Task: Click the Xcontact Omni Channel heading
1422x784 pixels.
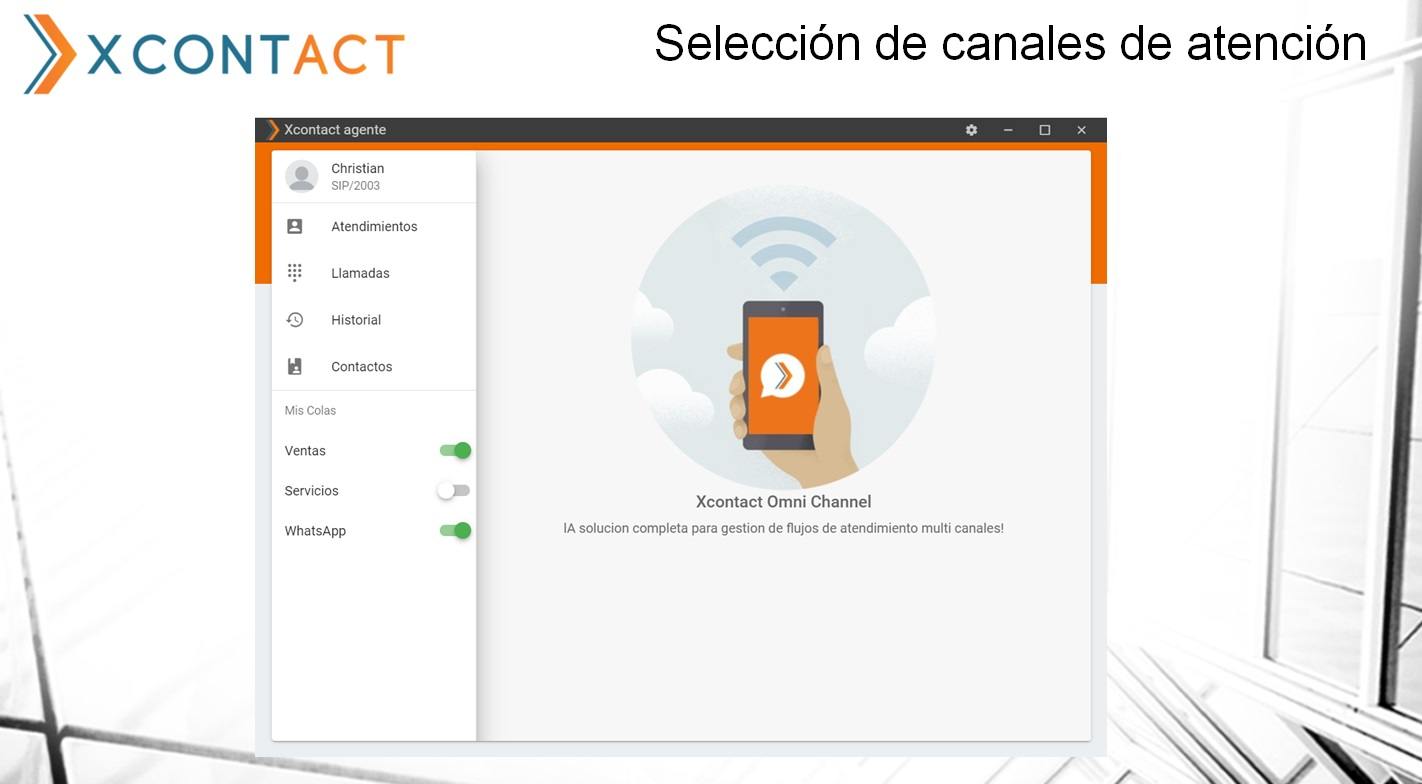Action: pos(783,502)
